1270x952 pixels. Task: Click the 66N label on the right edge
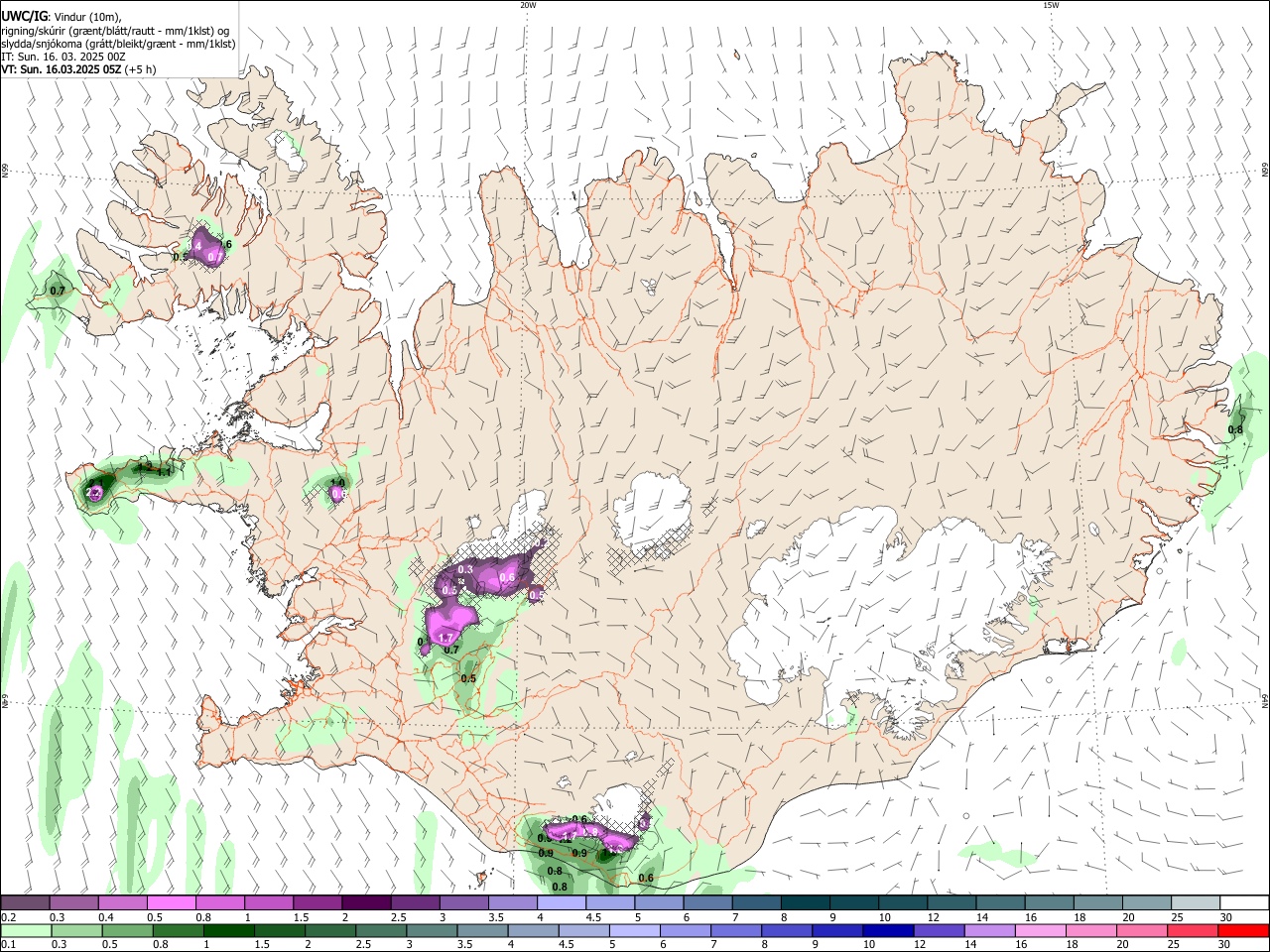[x=1265, y=172]
